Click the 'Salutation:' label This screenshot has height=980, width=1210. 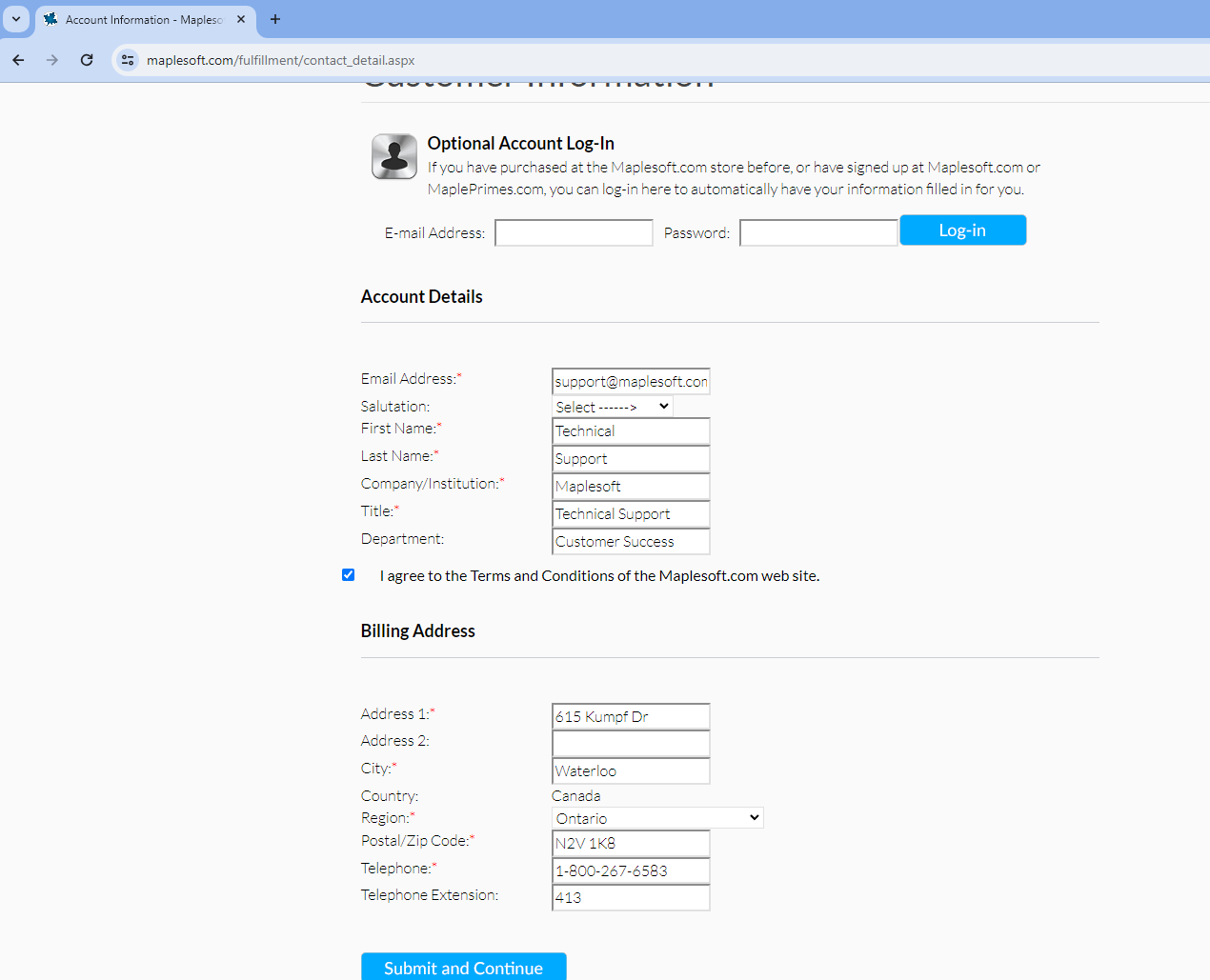[395, 406]
